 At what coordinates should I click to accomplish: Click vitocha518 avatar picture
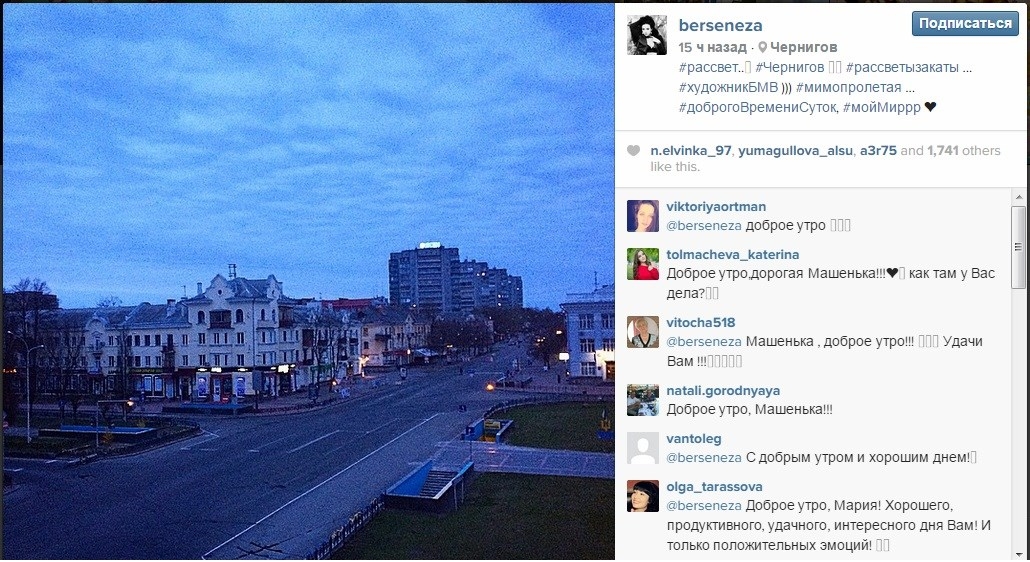642,332
